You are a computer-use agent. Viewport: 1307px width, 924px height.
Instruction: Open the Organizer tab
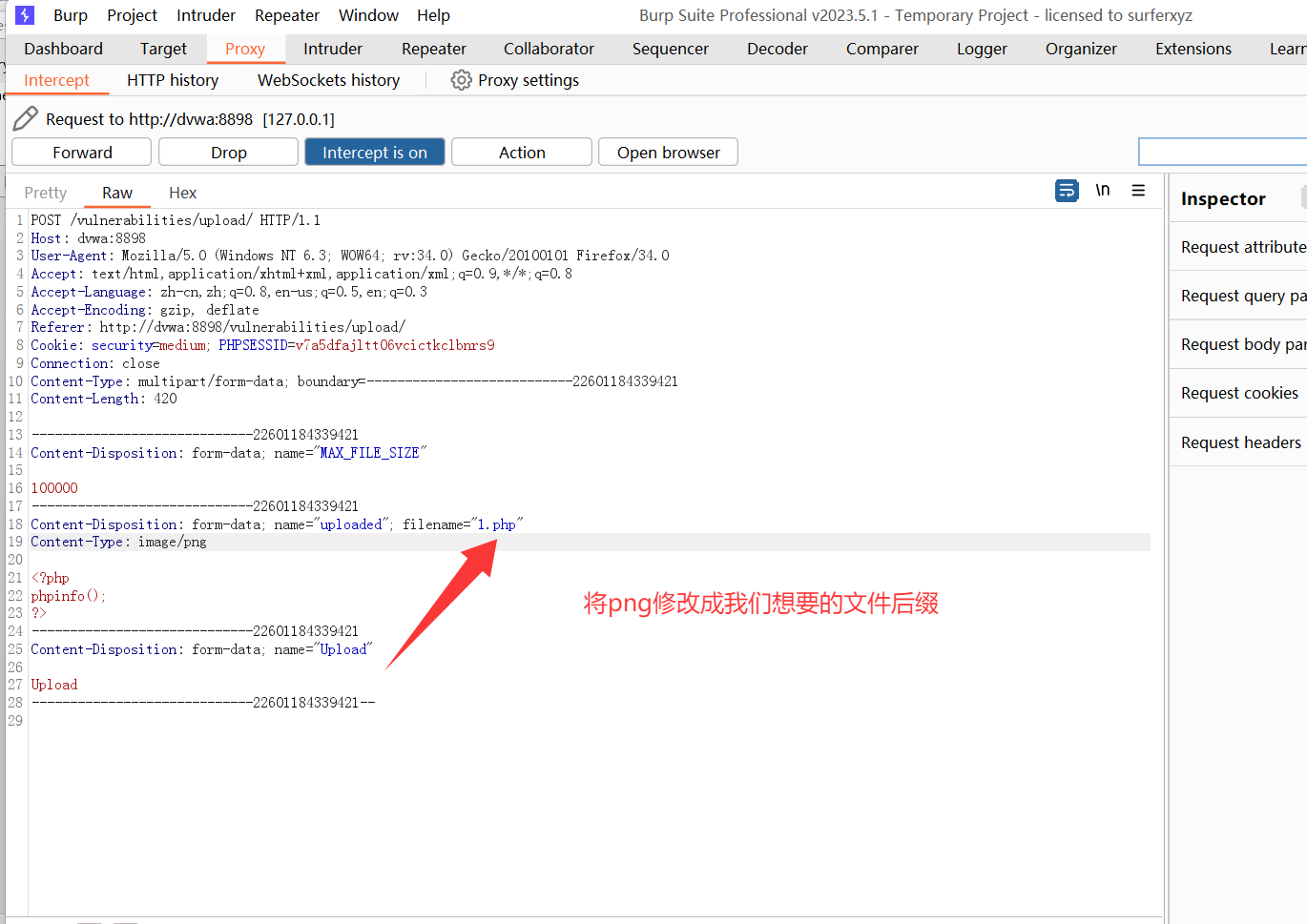coord(1081,49)
